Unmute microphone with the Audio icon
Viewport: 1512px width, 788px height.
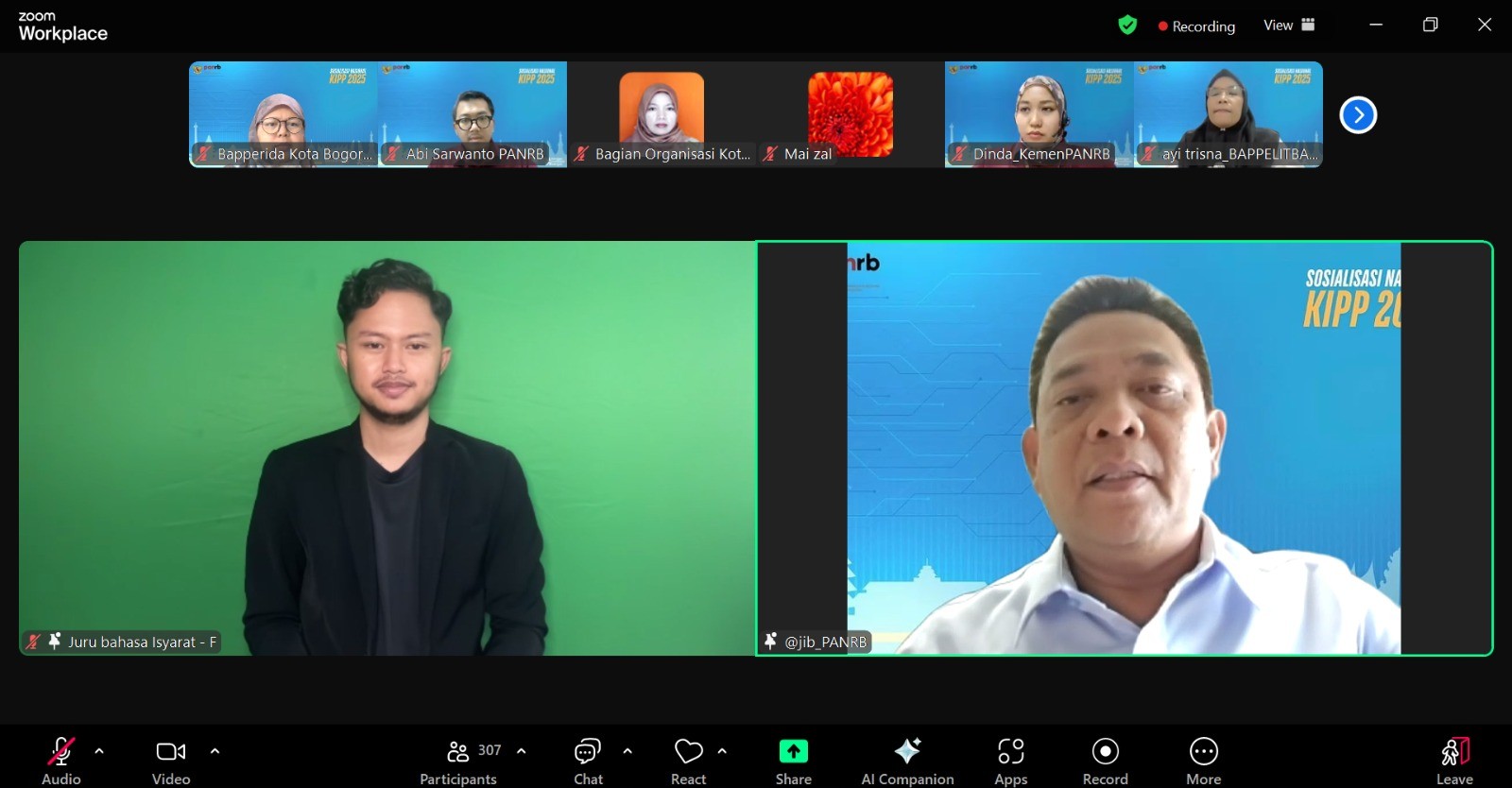click(61, 751)
